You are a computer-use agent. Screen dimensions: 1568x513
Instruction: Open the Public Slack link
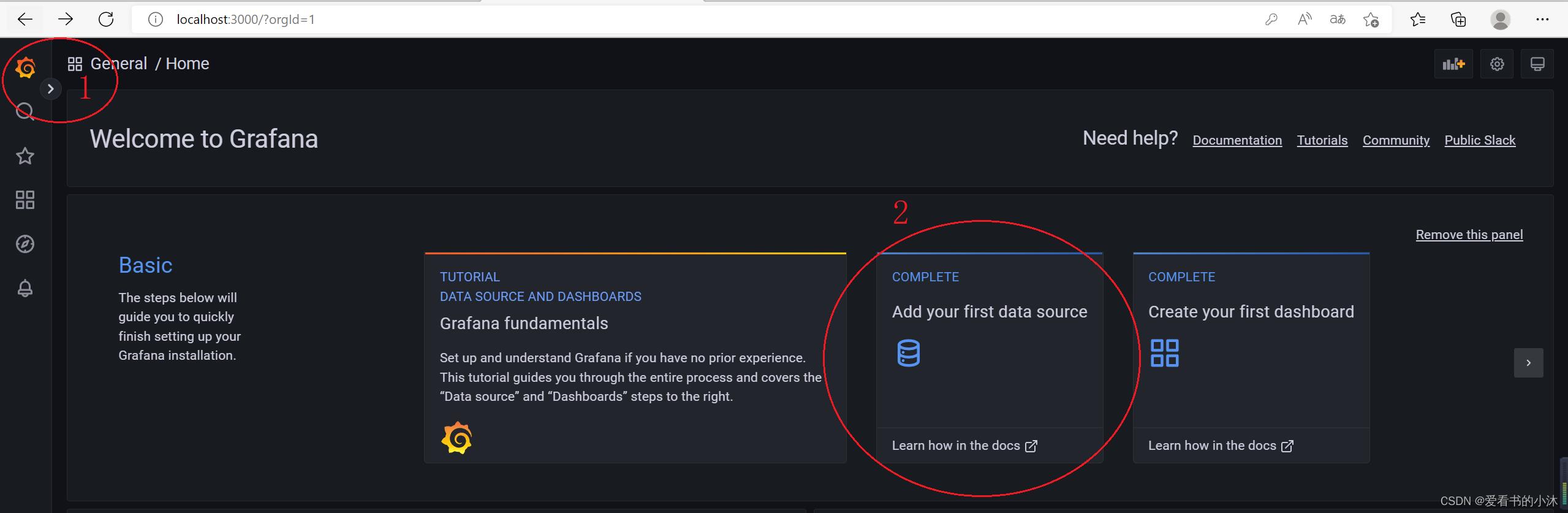coord(1480,140)
